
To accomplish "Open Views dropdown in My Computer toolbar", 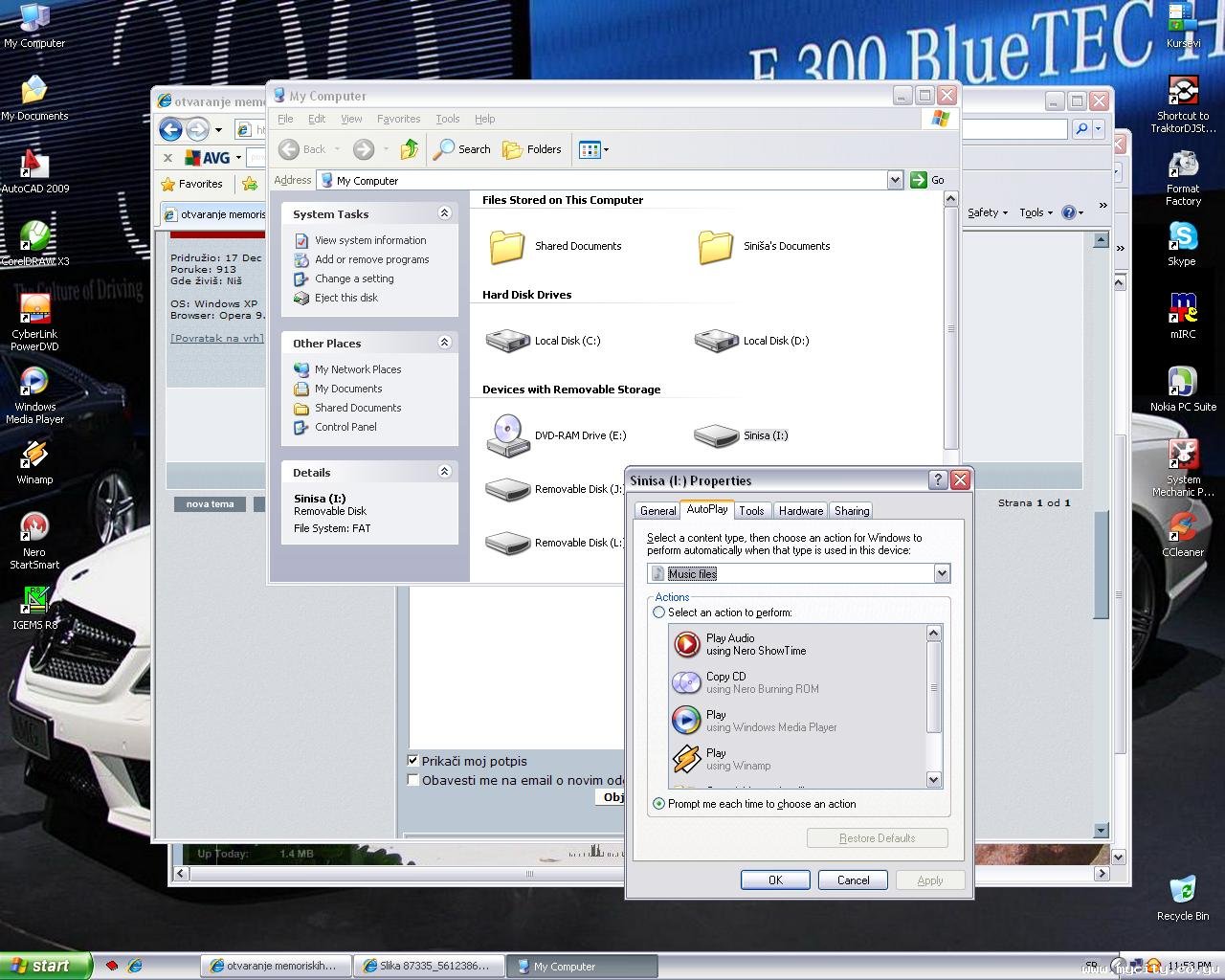I will point(593,149).
